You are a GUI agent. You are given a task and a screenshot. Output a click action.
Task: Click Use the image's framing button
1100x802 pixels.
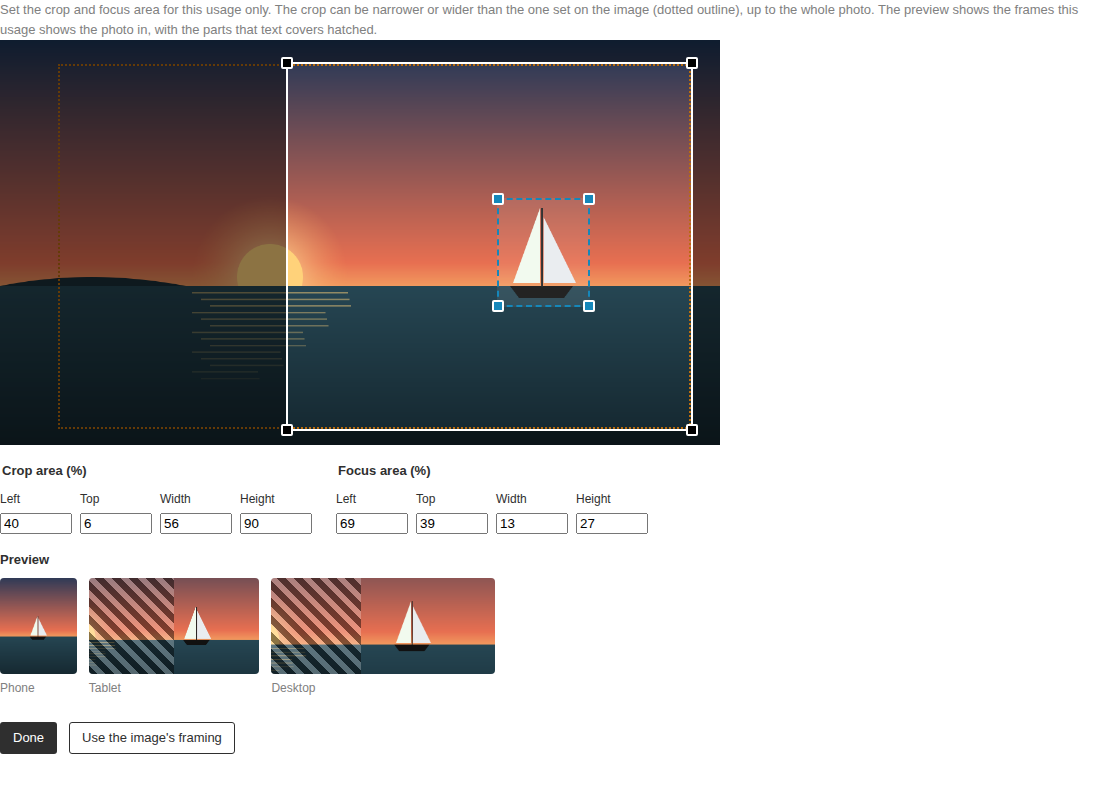(x=152, y=737)
